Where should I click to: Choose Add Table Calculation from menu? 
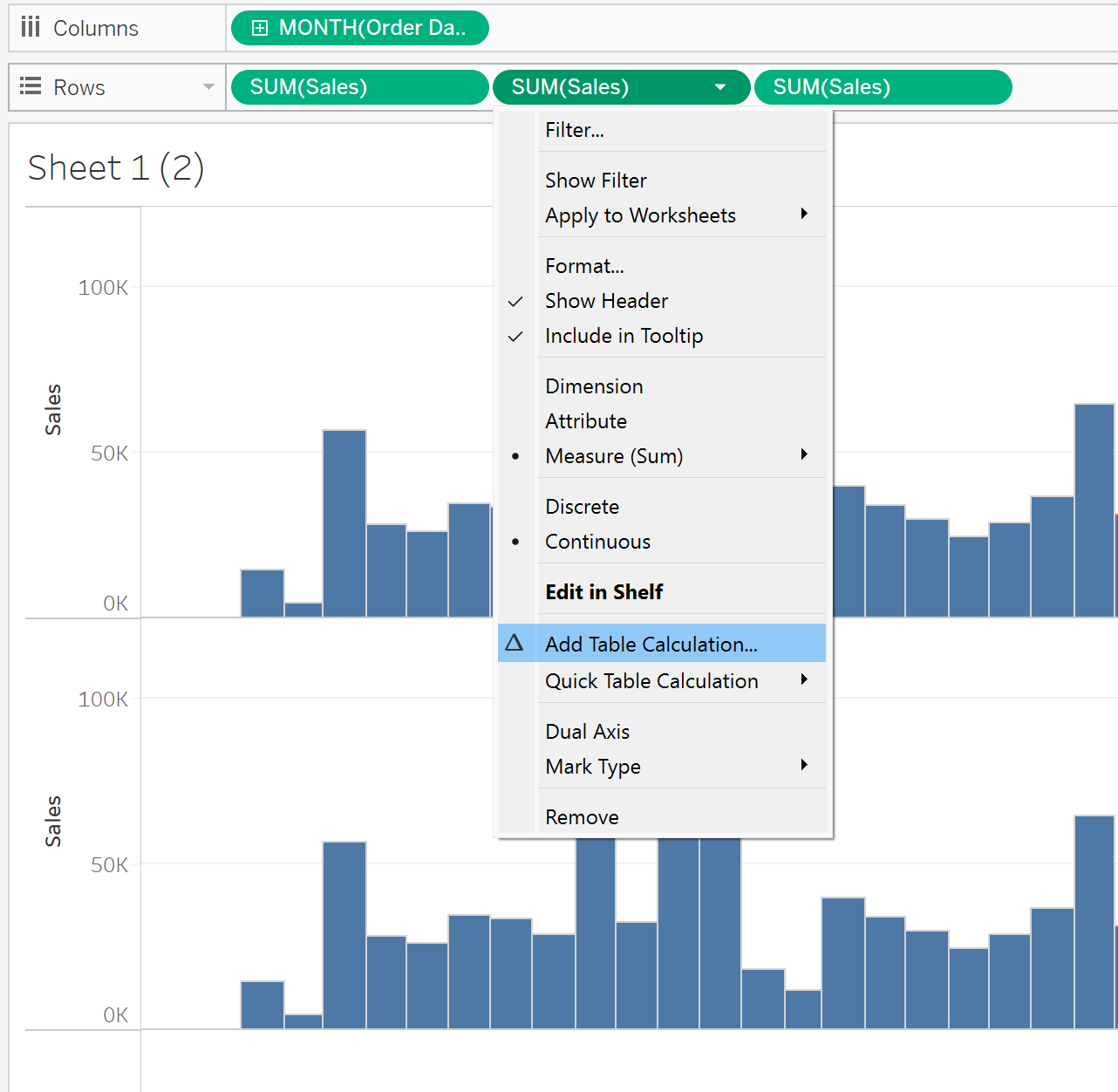point(651,645)
